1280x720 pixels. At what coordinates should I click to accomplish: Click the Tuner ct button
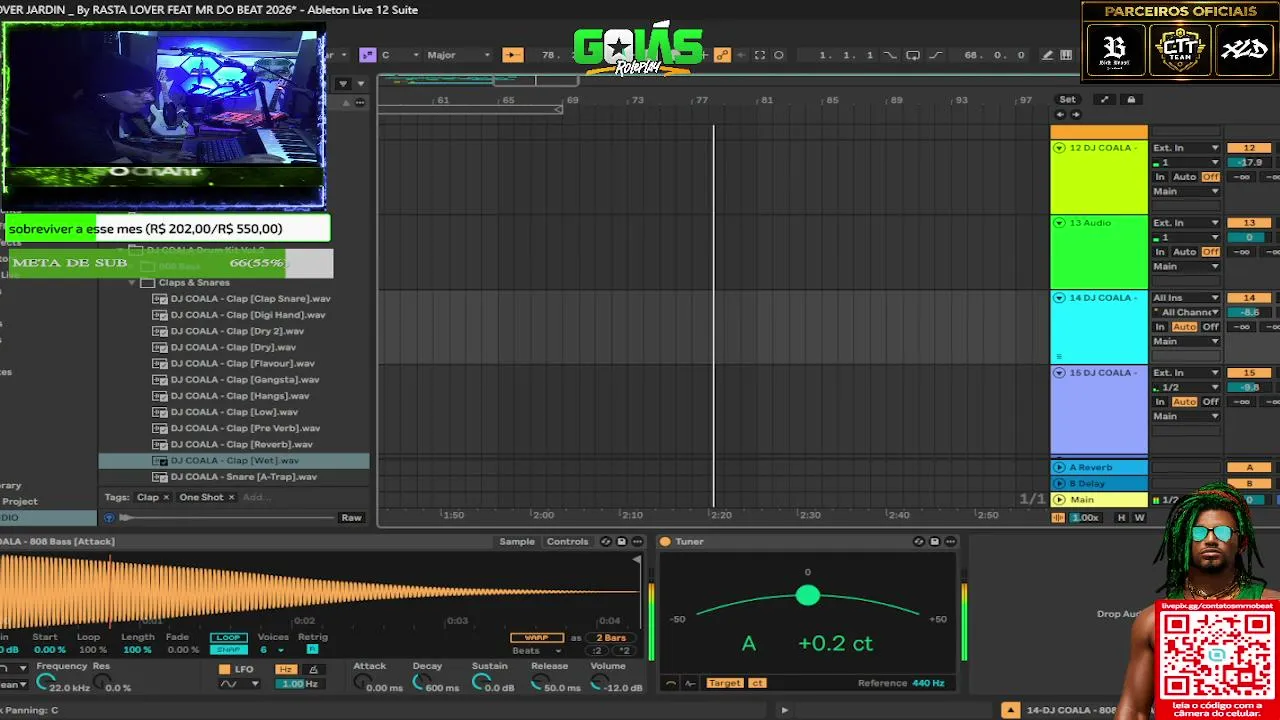click(x=757, y=683)
